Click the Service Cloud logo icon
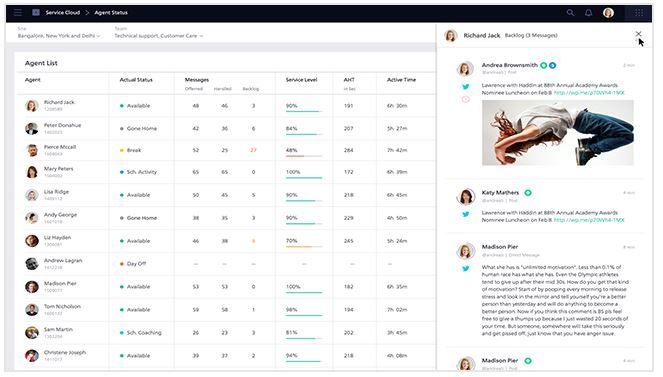 36,13
